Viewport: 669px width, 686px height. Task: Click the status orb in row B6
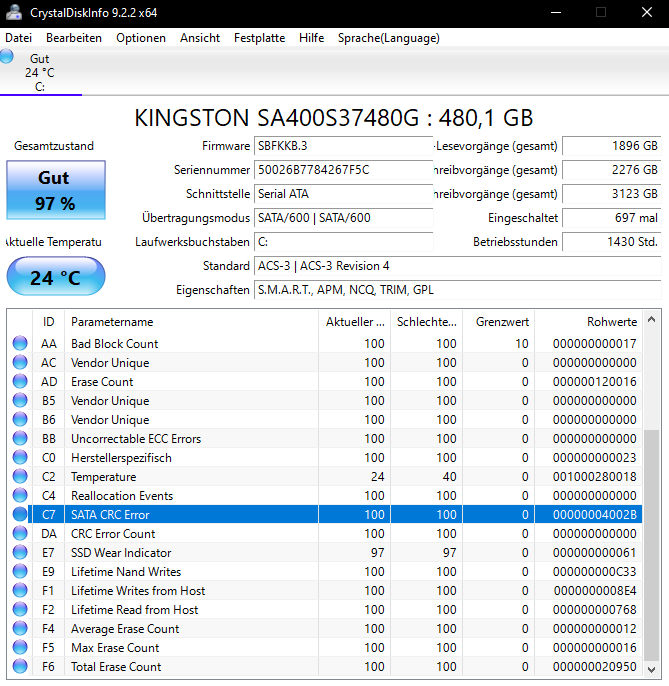(20, 420)
